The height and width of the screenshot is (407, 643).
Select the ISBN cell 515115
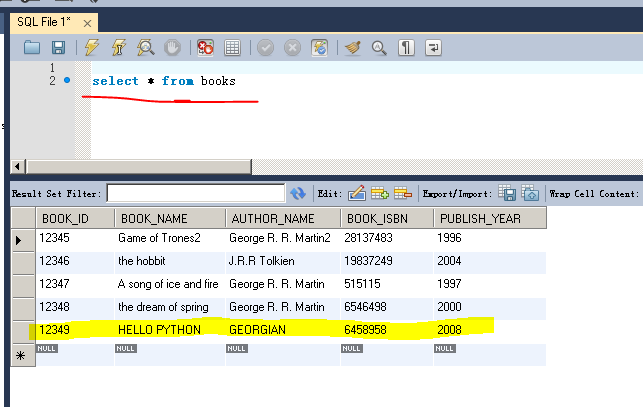[387, 284]
